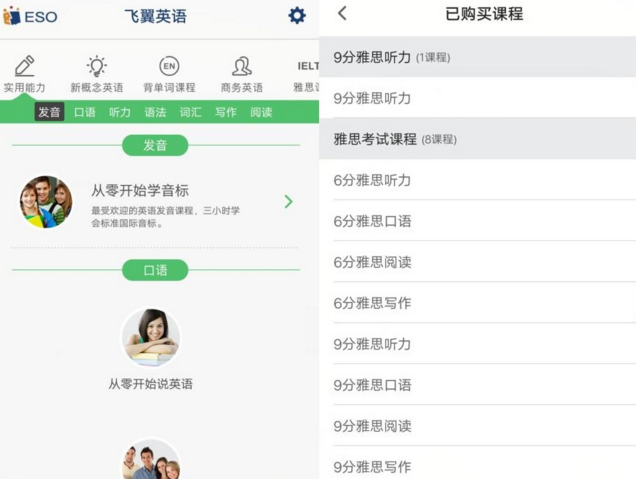Open the 从零开始学音标 course title

click(x=140, y=190)
